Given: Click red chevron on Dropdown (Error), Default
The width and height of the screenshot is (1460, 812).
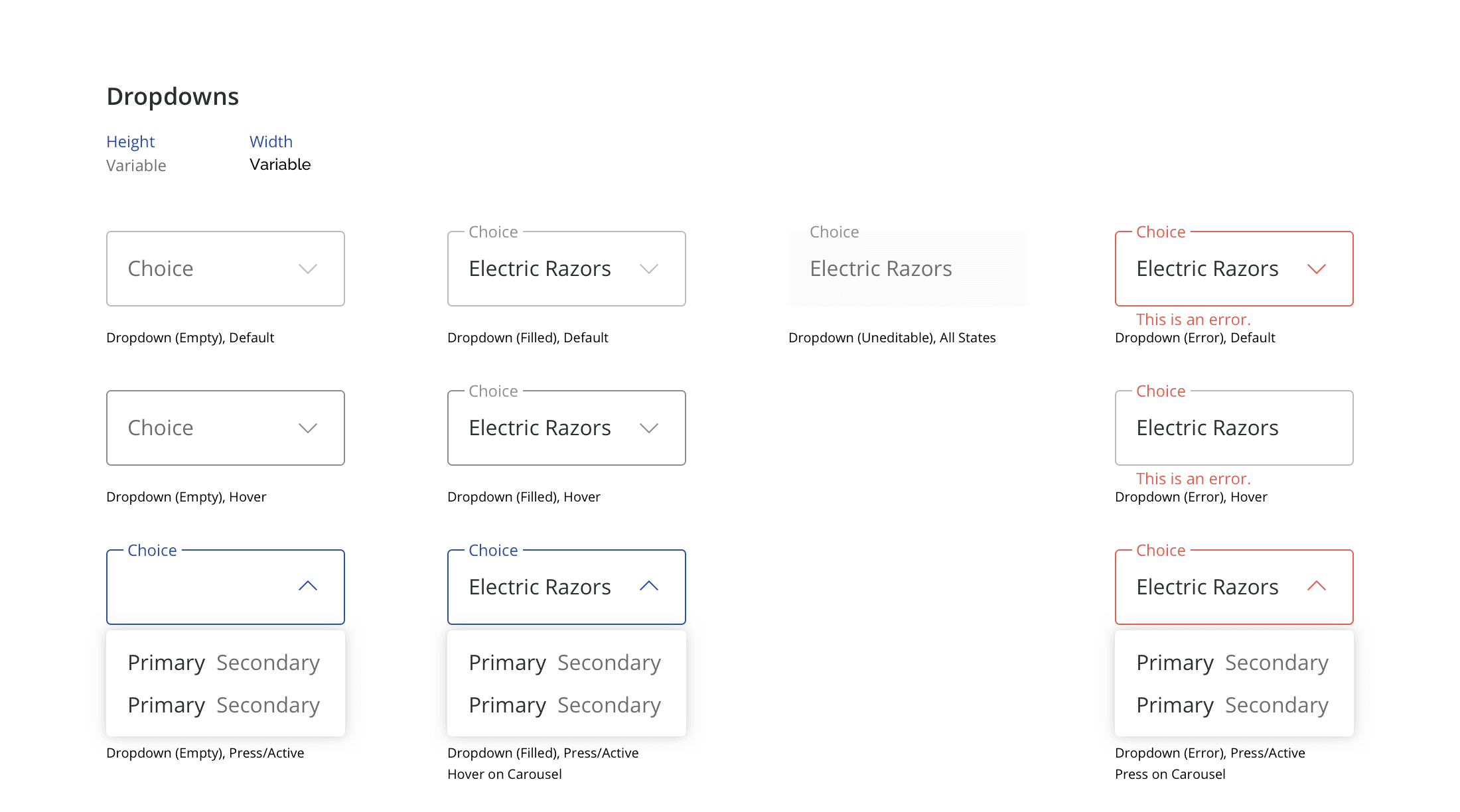Looking at the screenshot, I should click(1317, 269).
